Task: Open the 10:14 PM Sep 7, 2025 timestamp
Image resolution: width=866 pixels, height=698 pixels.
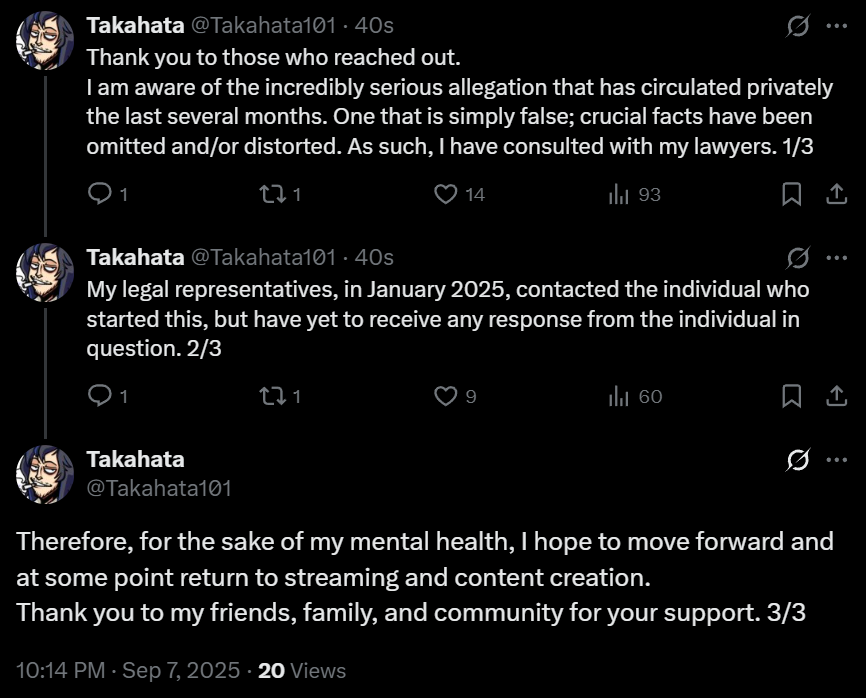Action: pos(128,670)
